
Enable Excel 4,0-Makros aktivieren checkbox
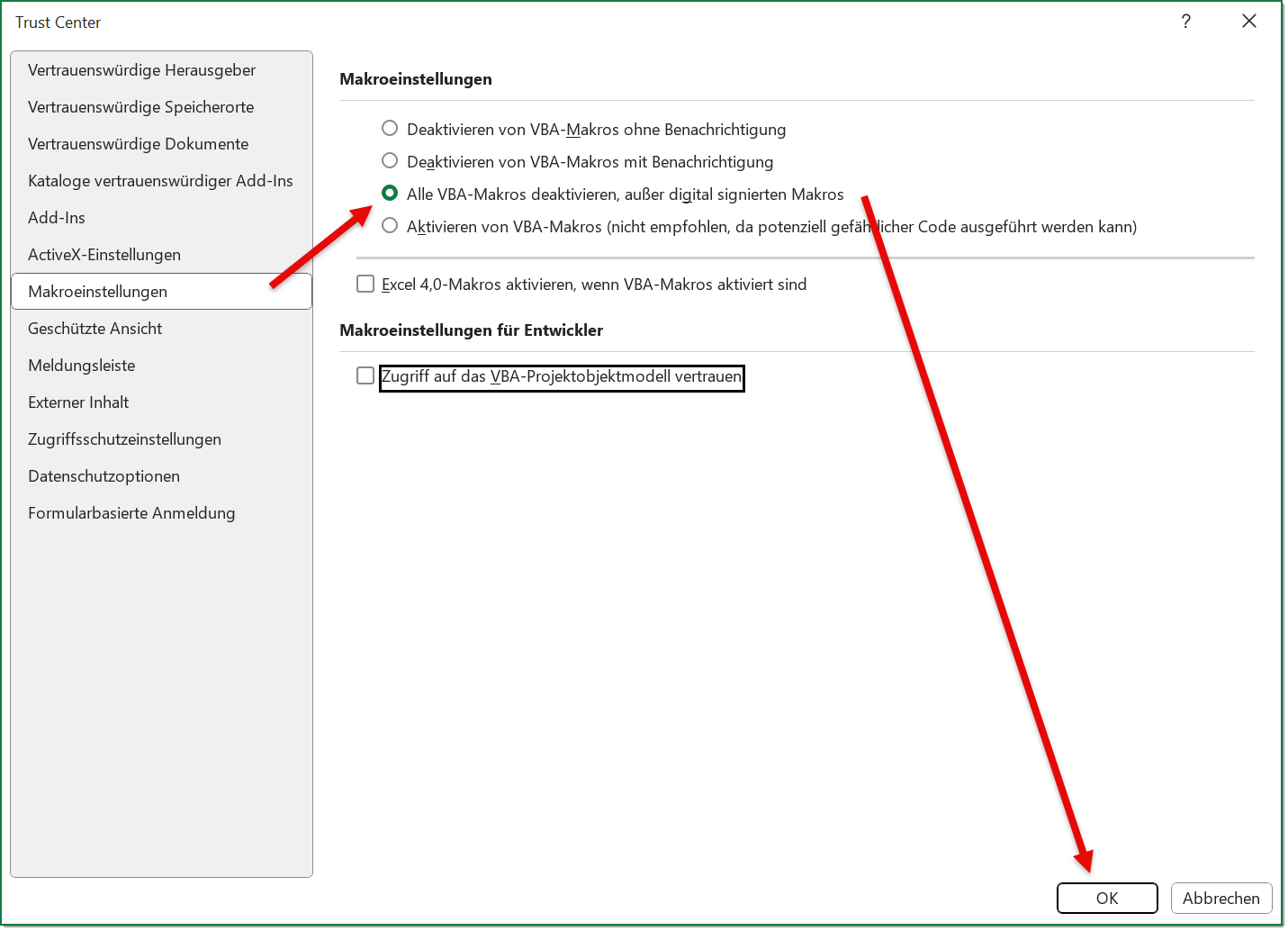click(x=365, y=285)
